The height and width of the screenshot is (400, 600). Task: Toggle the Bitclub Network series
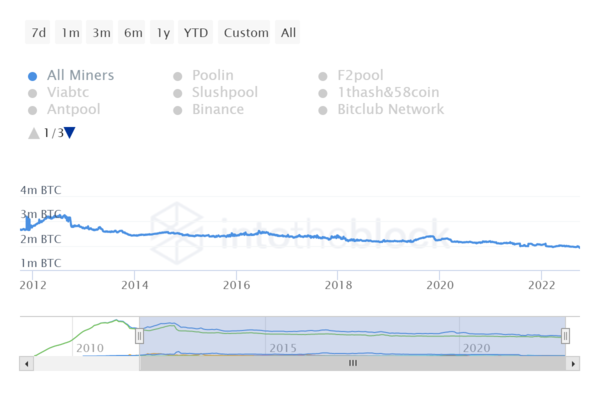point(390,109)
